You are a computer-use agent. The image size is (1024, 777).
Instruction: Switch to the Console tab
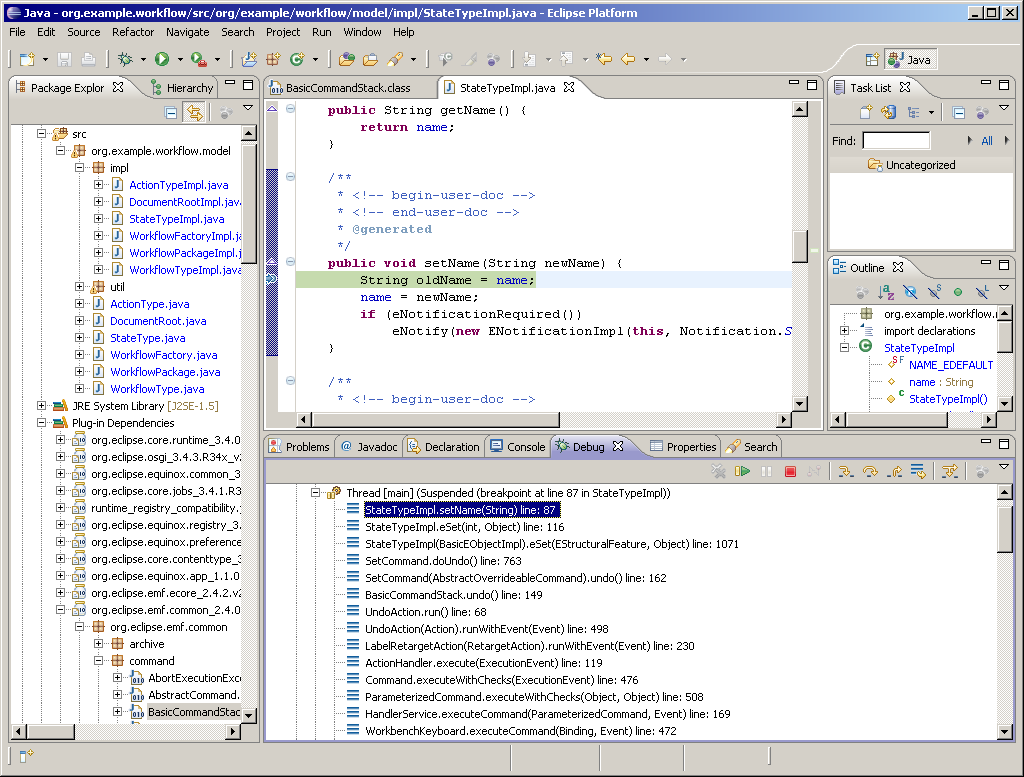click(517, 447)
